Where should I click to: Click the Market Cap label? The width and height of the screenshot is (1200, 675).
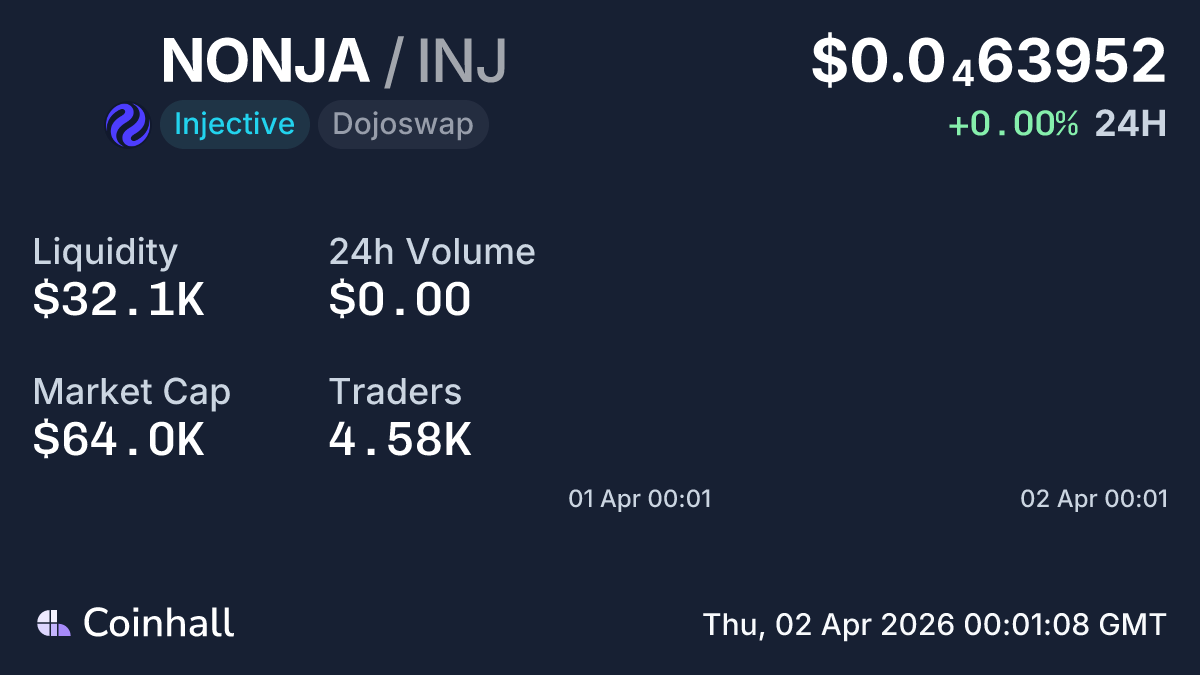pyautogui.click(x=132, y=392)
